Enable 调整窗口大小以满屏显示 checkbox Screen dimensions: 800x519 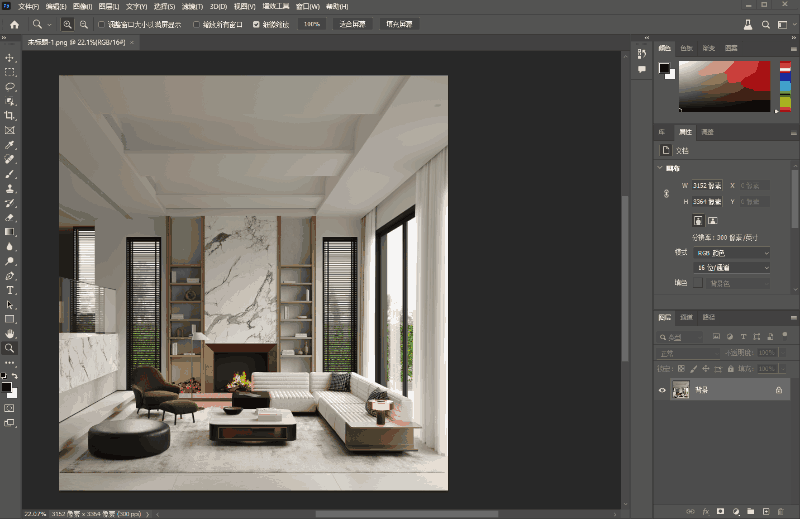100,23
